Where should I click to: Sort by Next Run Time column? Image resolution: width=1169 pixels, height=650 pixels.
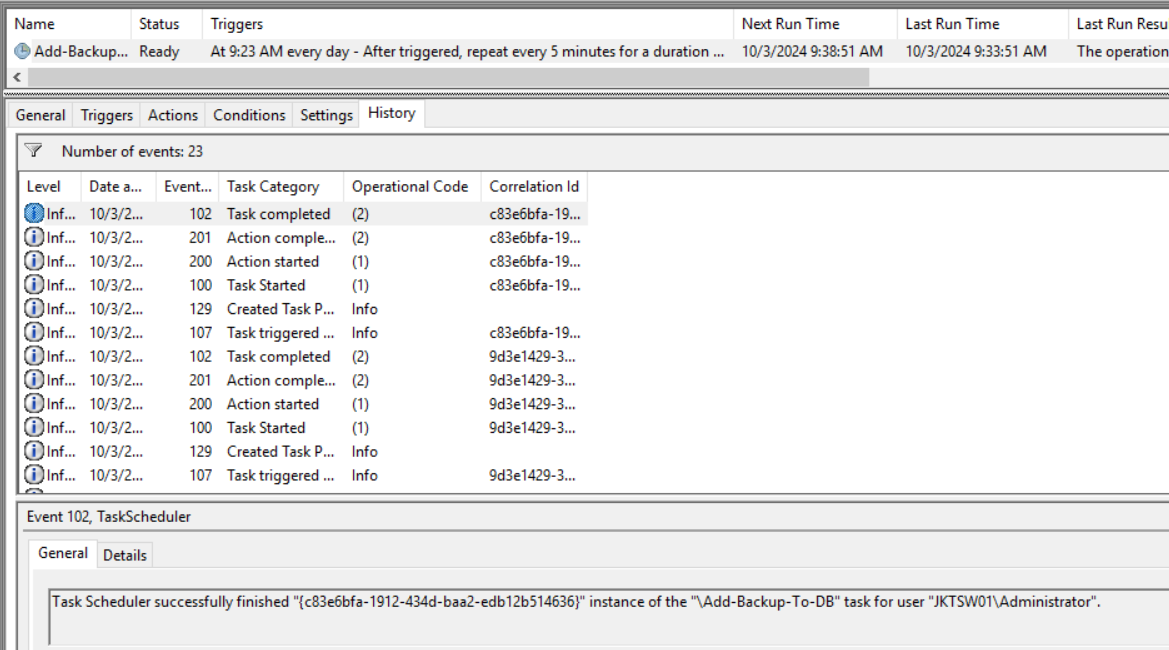815,24
